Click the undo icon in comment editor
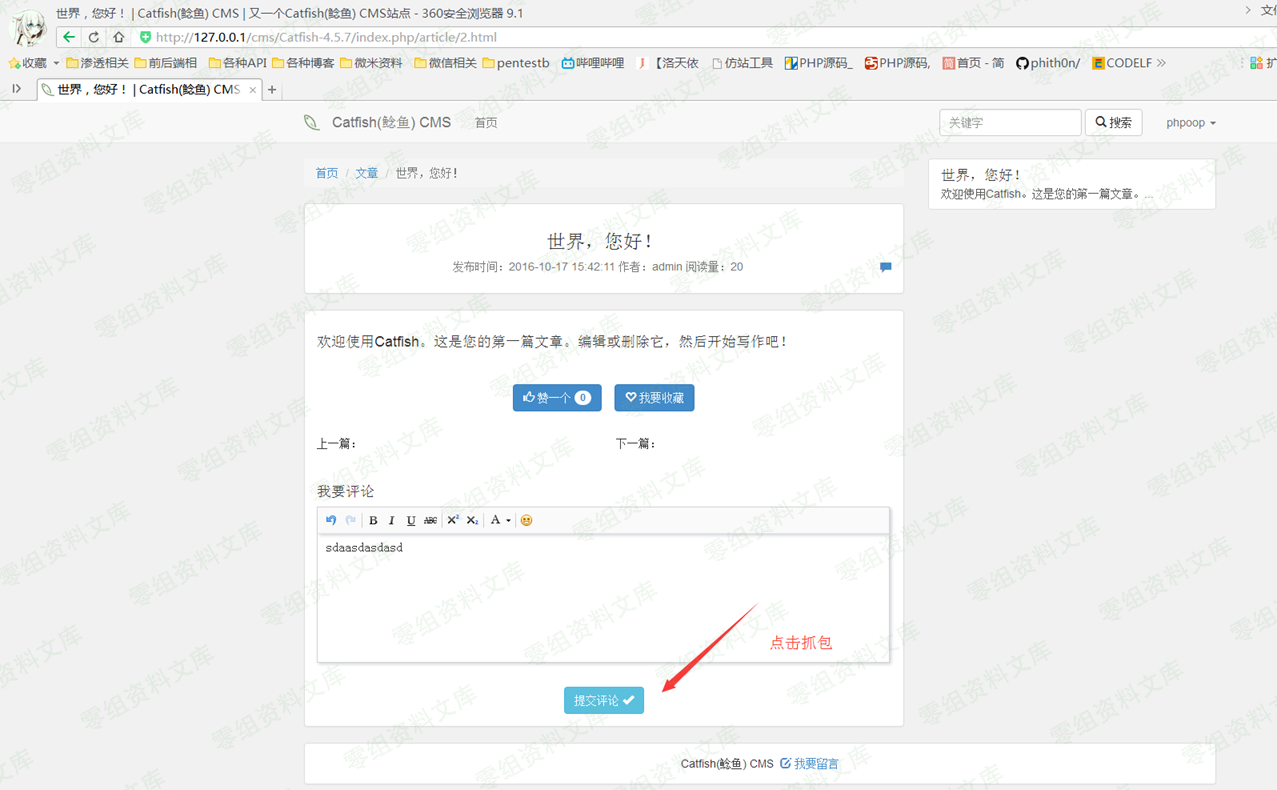Image resolution: width=1277 pixels, height=790 pixels. [331, 520]
